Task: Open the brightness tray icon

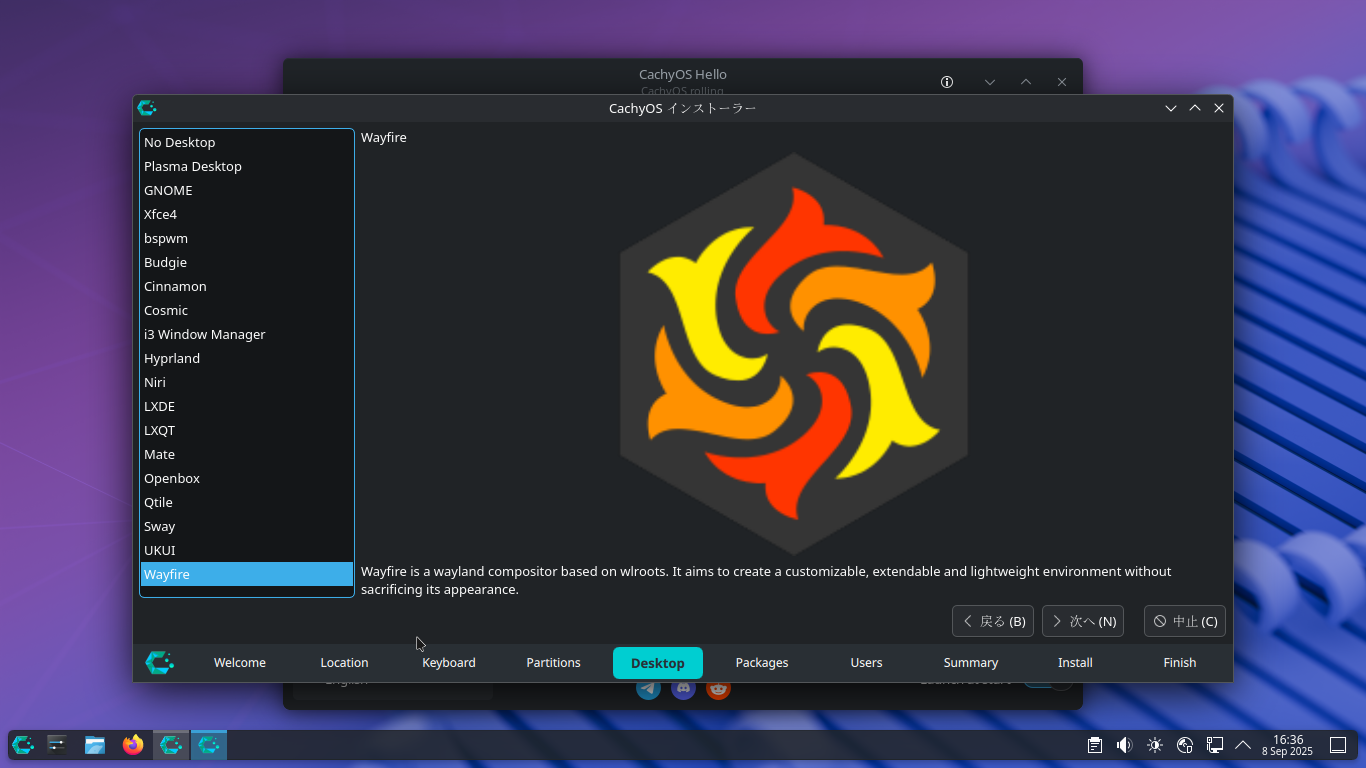Action: tap(1155, 745)
